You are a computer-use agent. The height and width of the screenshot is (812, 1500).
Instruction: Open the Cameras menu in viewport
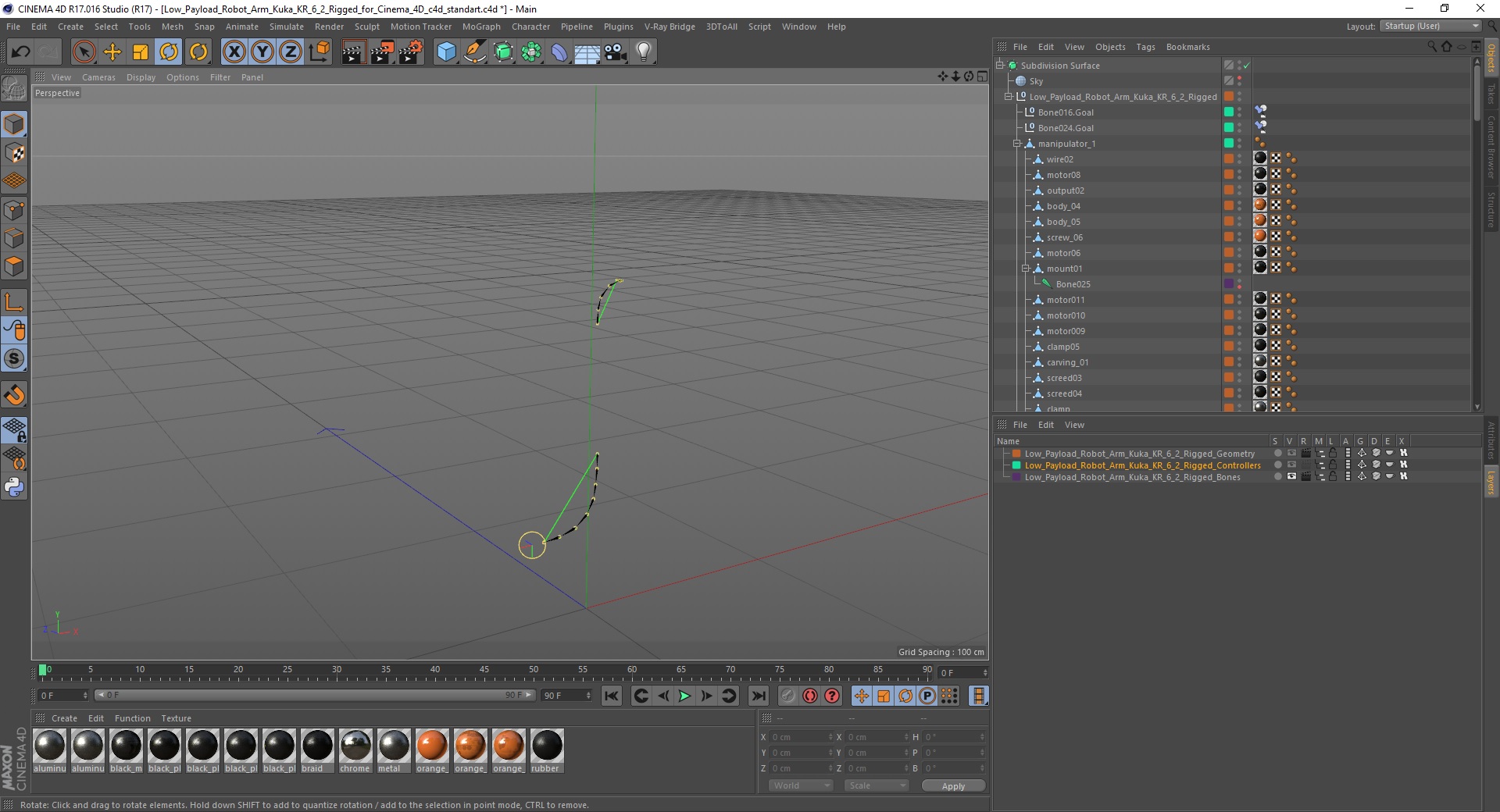click(98, 77)
